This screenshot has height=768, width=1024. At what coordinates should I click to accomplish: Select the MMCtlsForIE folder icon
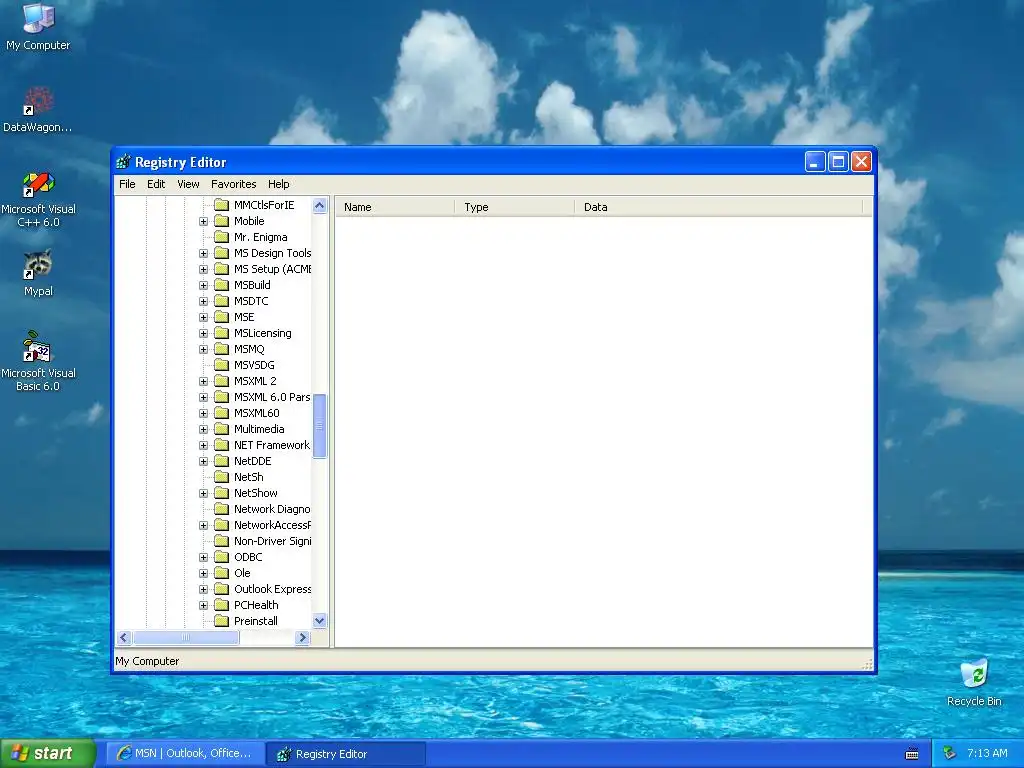[222, 205]
